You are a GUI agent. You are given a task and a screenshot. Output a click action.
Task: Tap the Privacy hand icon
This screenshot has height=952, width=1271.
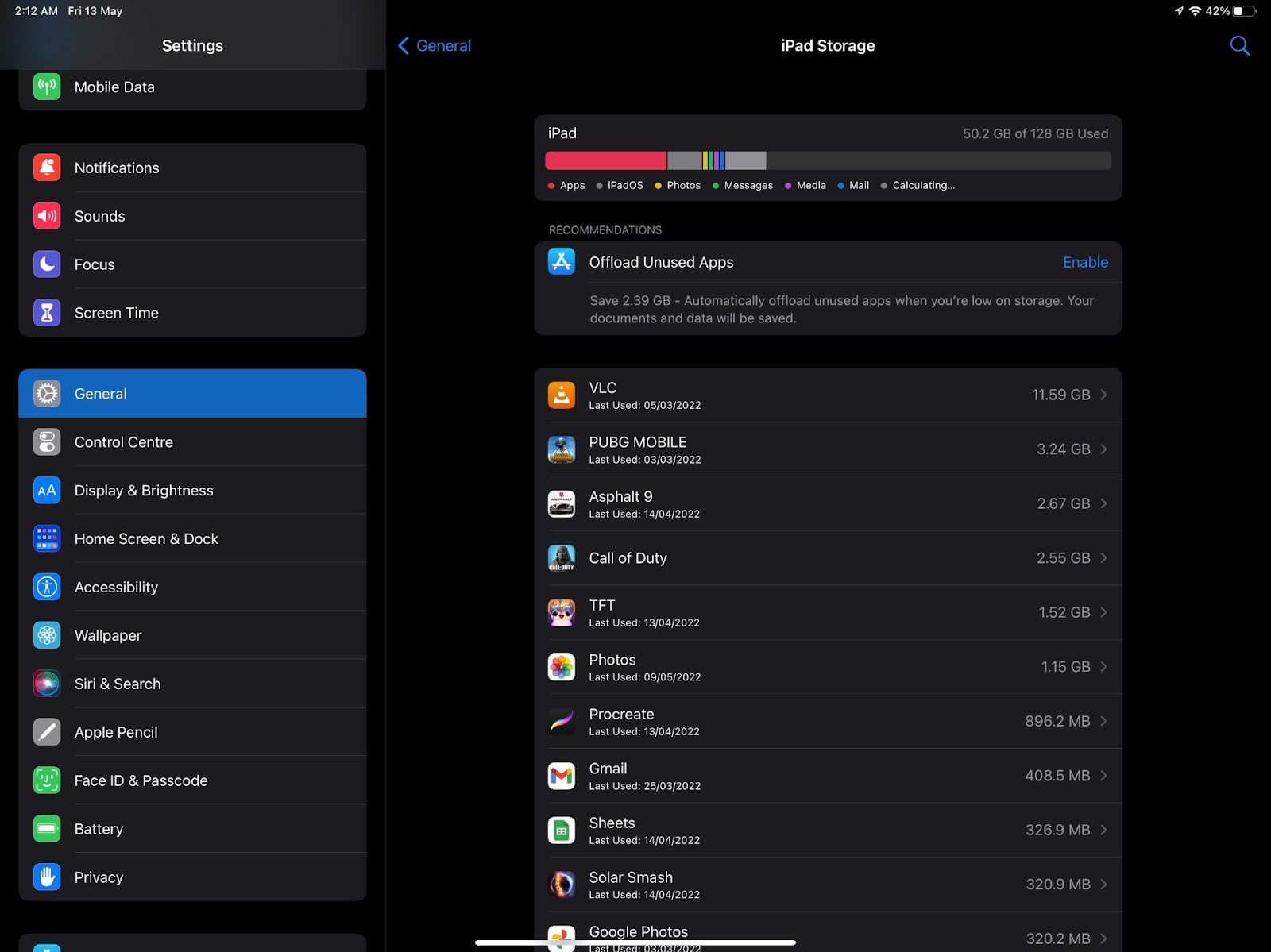(47, 877)
